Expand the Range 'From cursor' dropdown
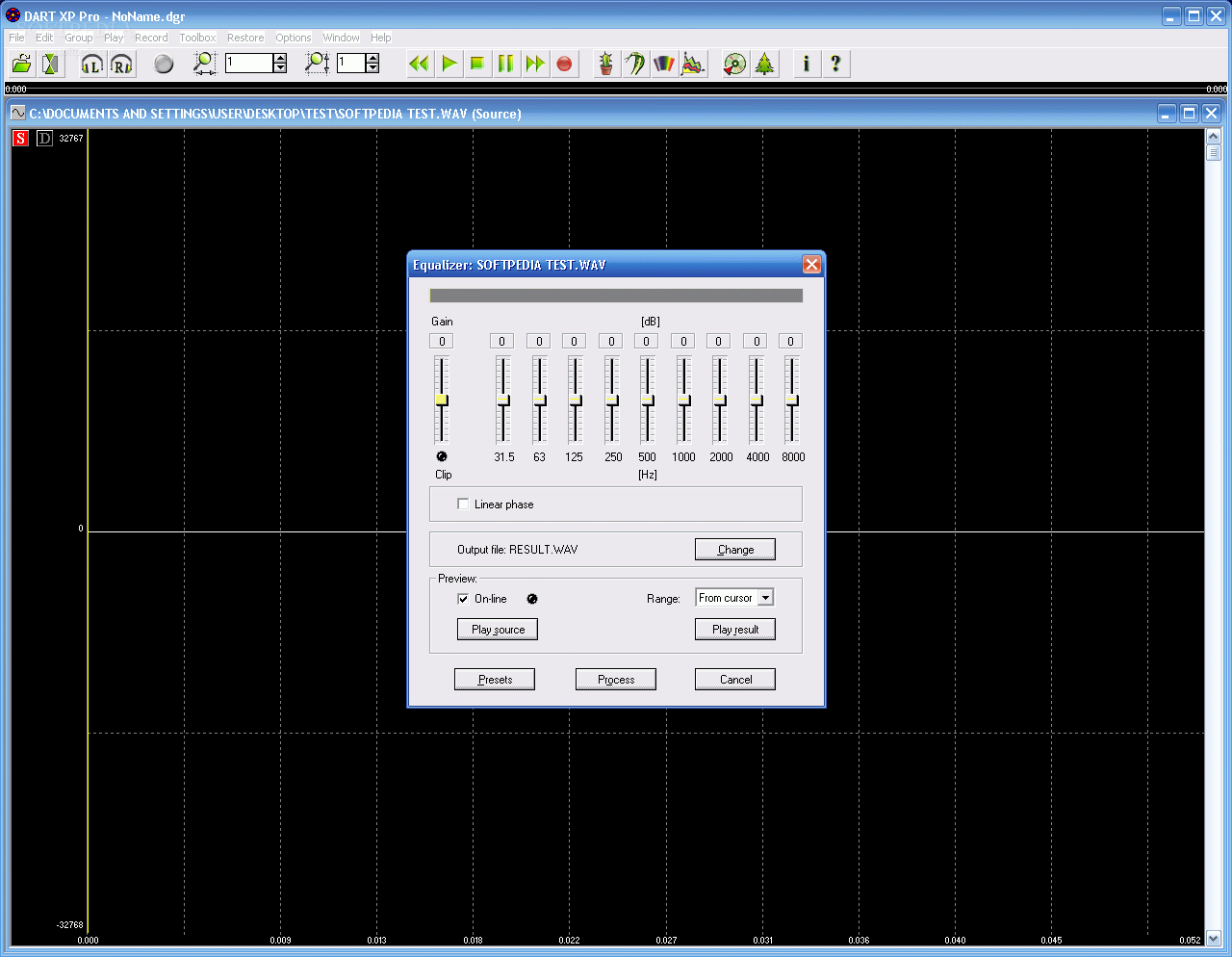The image size is (1232, 957). (765, 598)
